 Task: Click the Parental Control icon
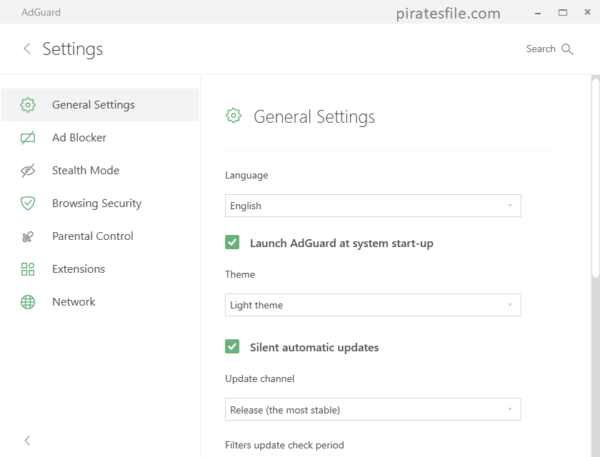[28, 237]
